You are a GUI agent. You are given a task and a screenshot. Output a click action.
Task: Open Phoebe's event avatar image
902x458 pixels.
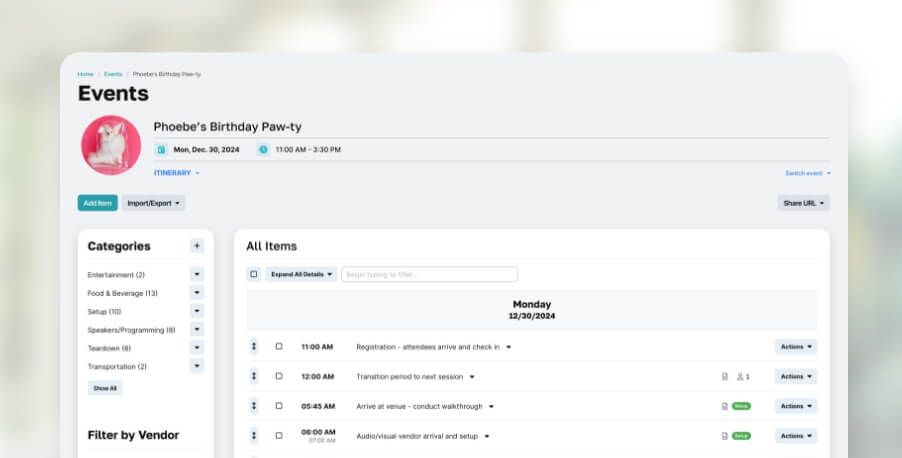[111, 145]
